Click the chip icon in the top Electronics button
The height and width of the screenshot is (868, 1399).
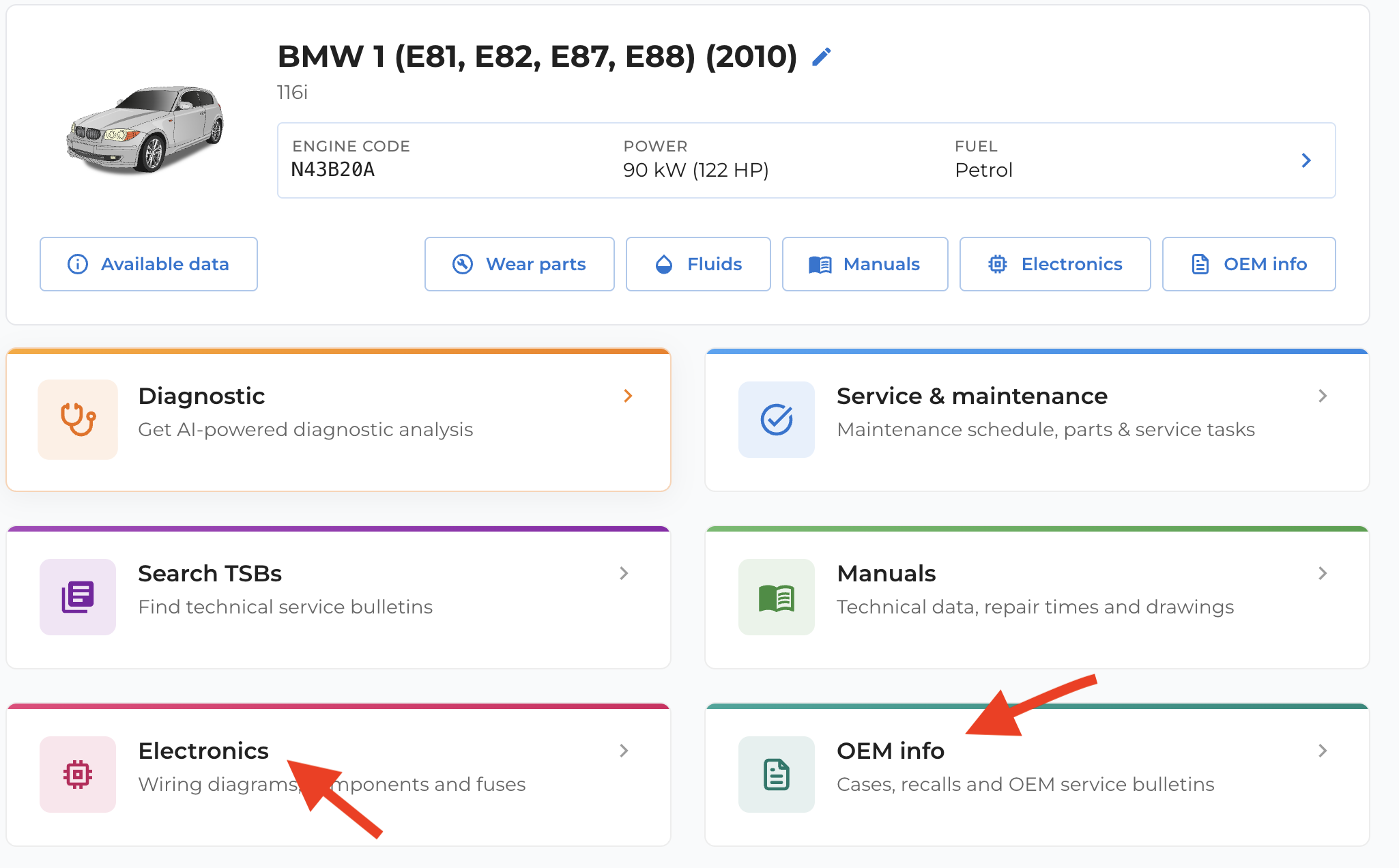(x=998, y=264)
